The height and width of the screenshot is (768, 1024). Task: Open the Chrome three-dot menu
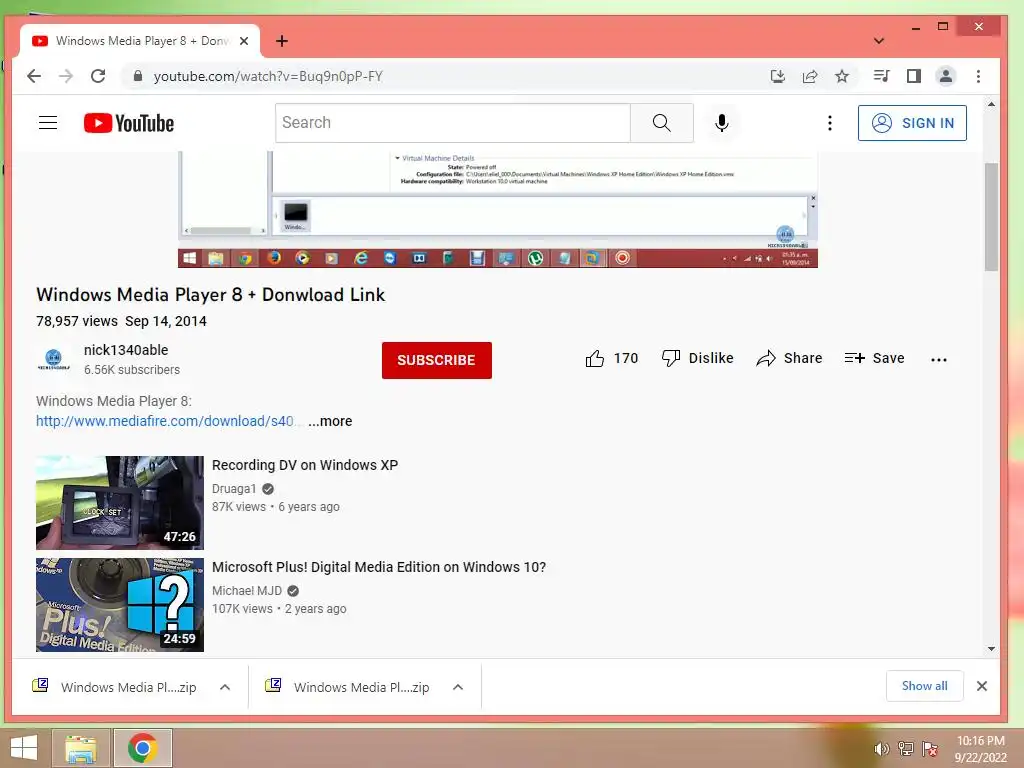(x=978, y=76)
